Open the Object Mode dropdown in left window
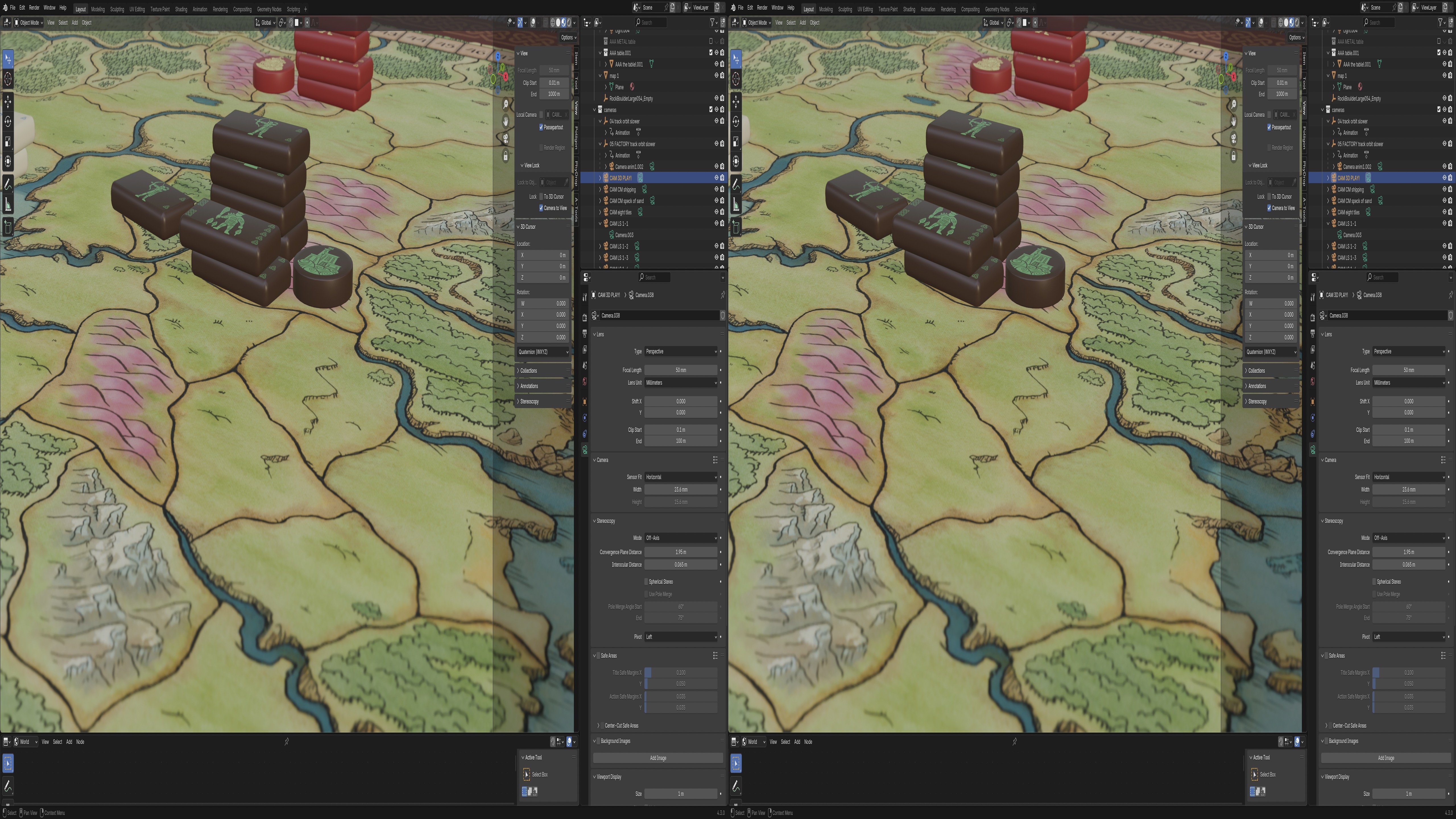1456x819 pixels. click(29, 23)
